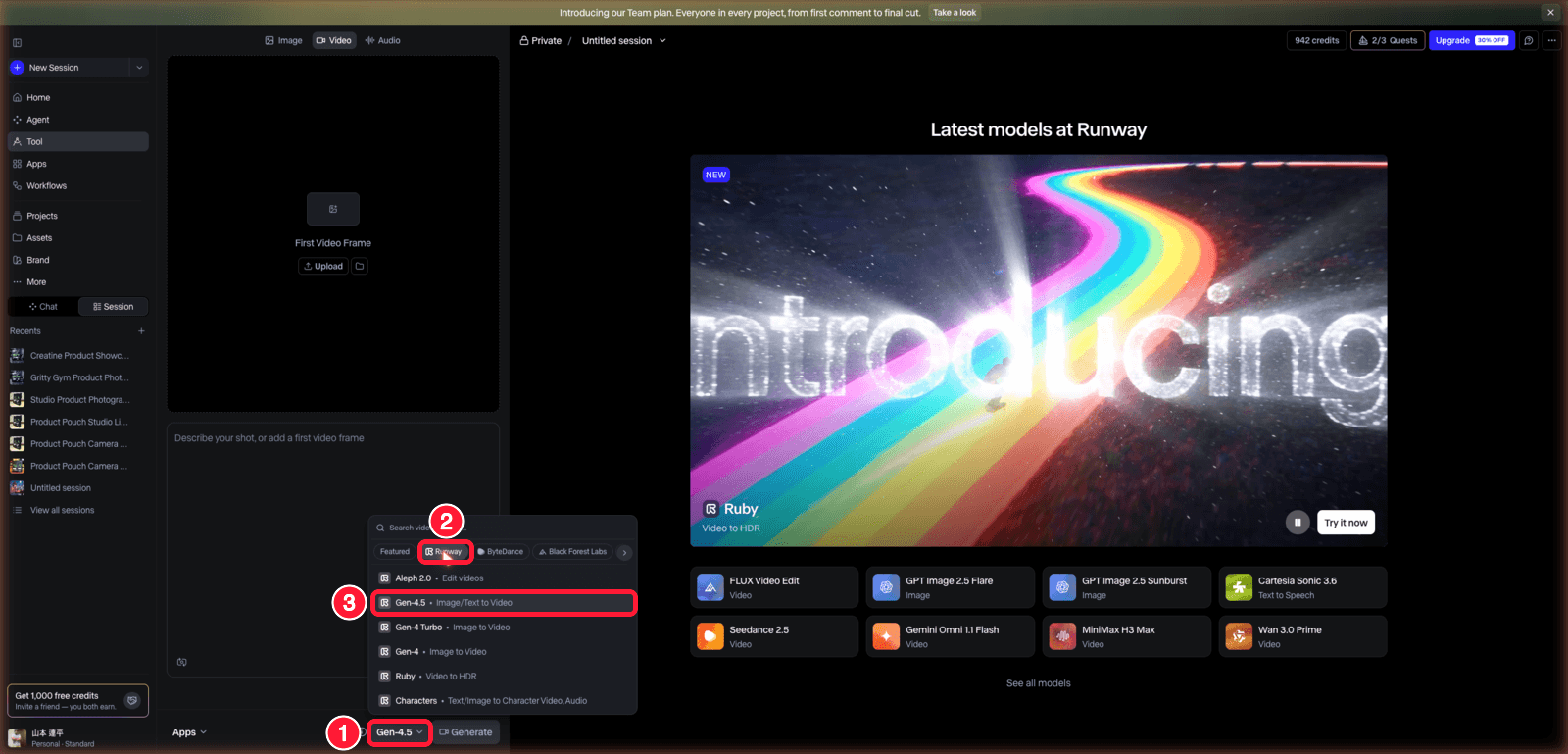Collapse the sidebar with the panel icon
The width and height of the screenshot is (1568, 754).
point(17,42)
